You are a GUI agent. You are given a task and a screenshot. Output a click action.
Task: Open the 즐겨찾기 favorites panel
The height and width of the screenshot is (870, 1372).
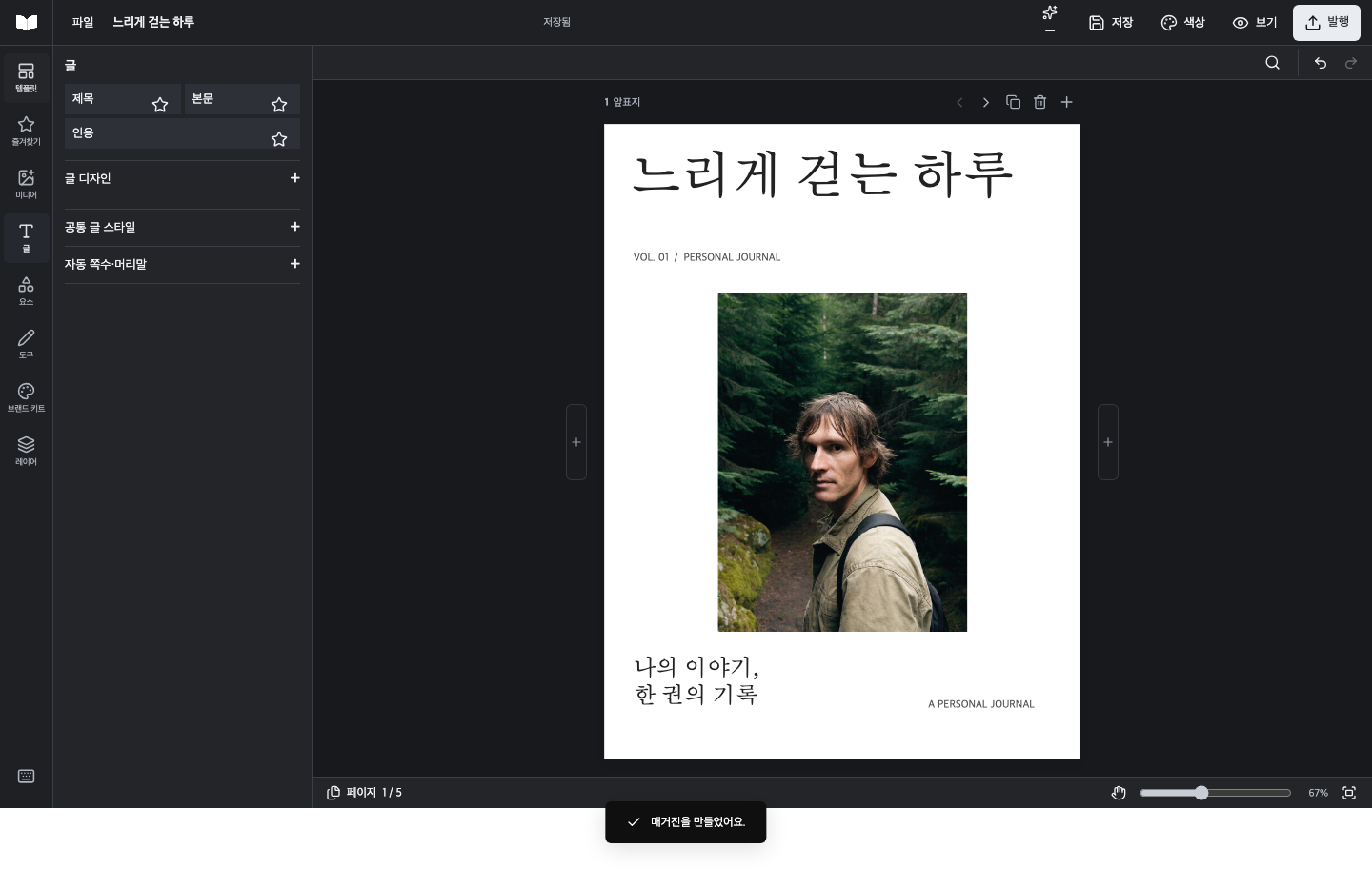pos(26,131)
